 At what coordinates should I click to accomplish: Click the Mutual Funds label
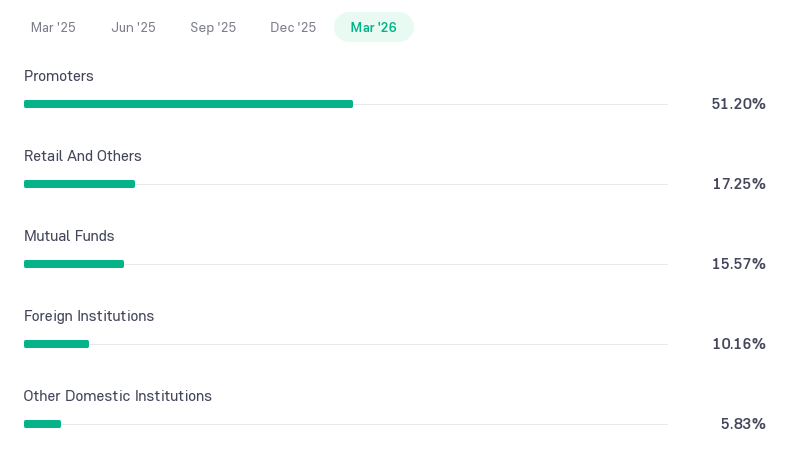(69, 236)
